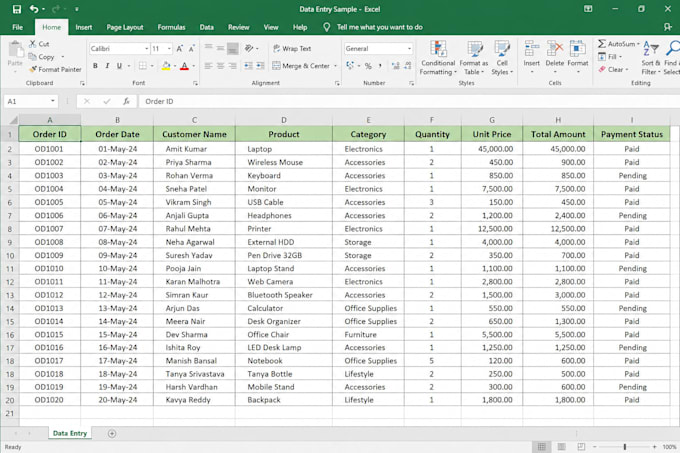Open Sort & Filter menu
This screenshot has width=680, height=453.
point(651,58)
